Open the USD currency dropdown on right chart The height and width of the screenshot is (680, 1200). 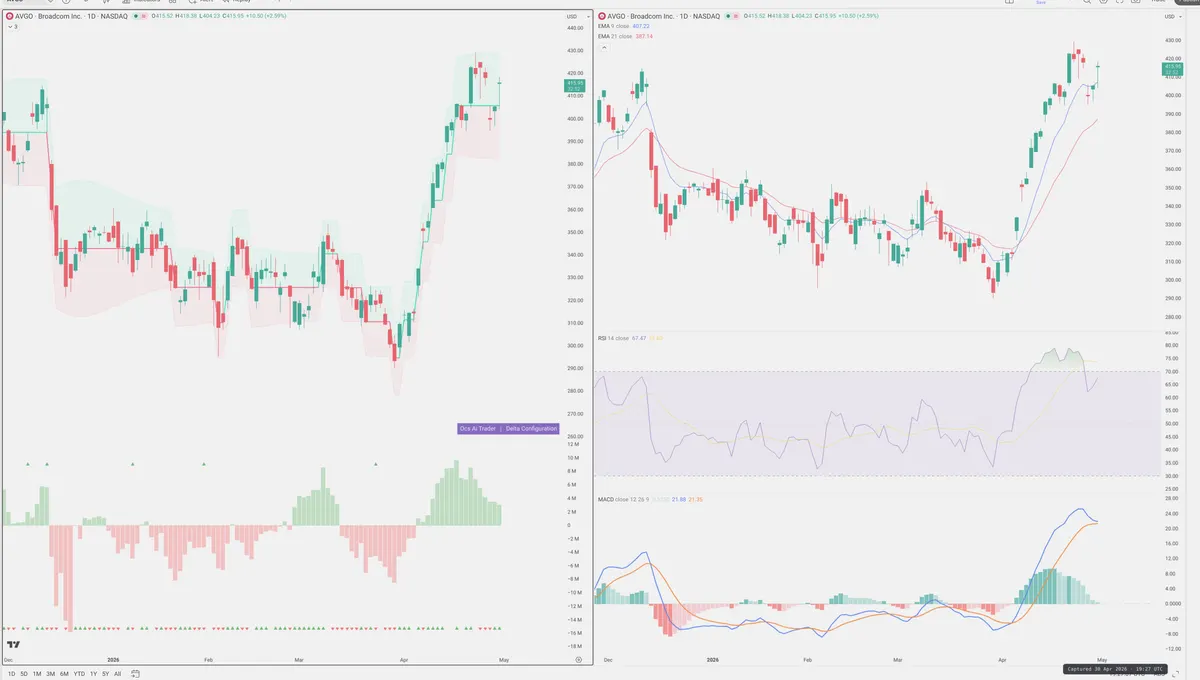point(1172,16)
